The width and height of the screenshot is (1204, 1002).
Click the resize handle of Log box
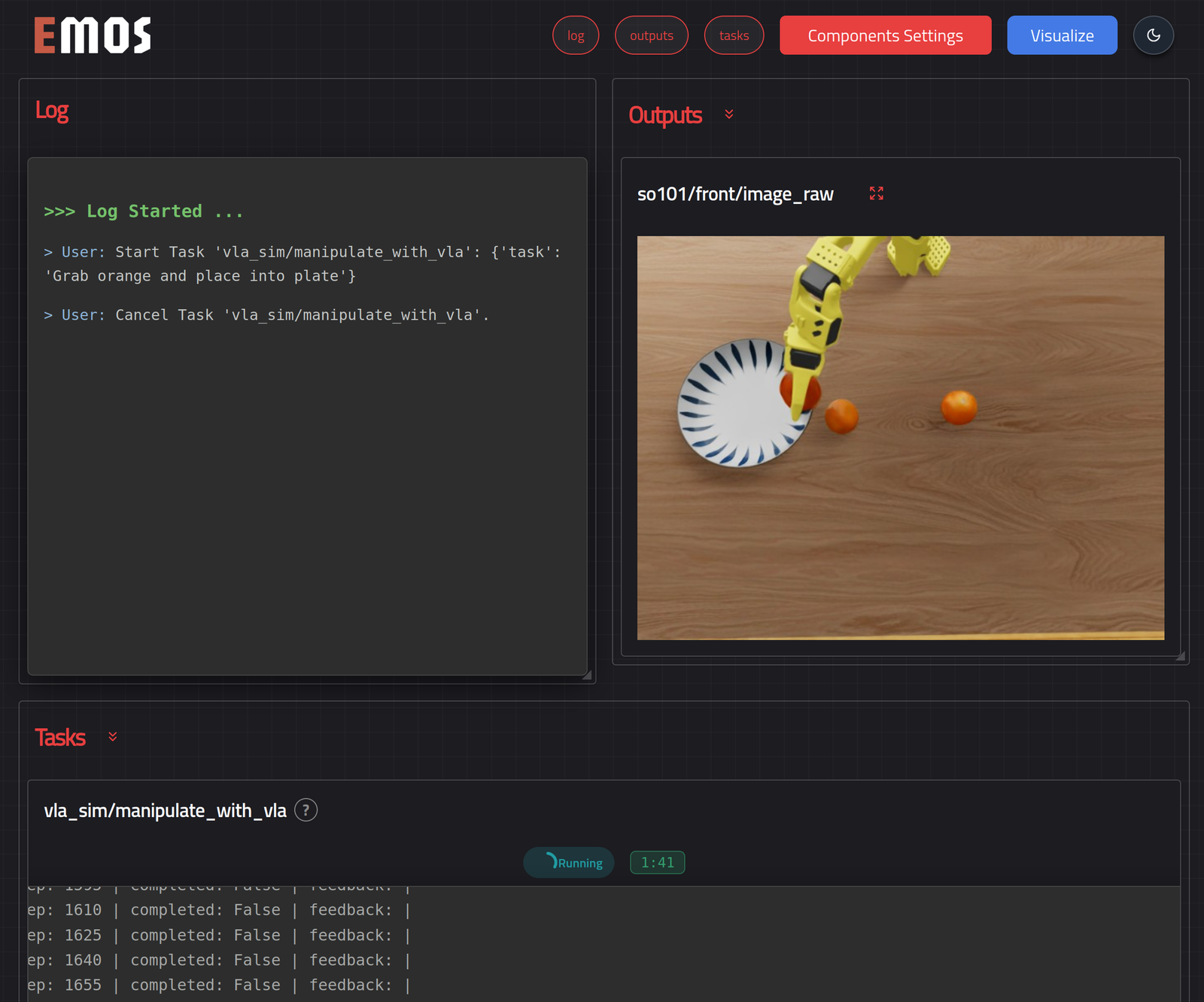pyautogui.click(x=586, y=675)
